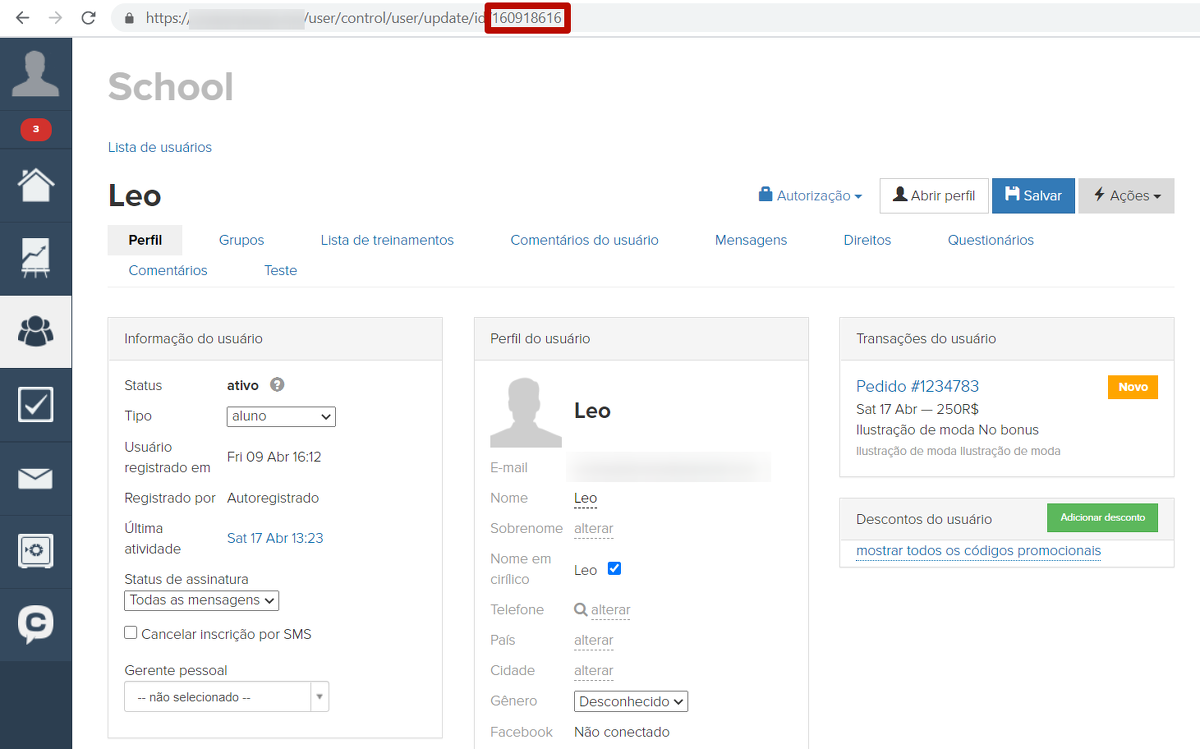
Task: Toggle the Nome em cirílico checkbox
Action: (614, 569)
